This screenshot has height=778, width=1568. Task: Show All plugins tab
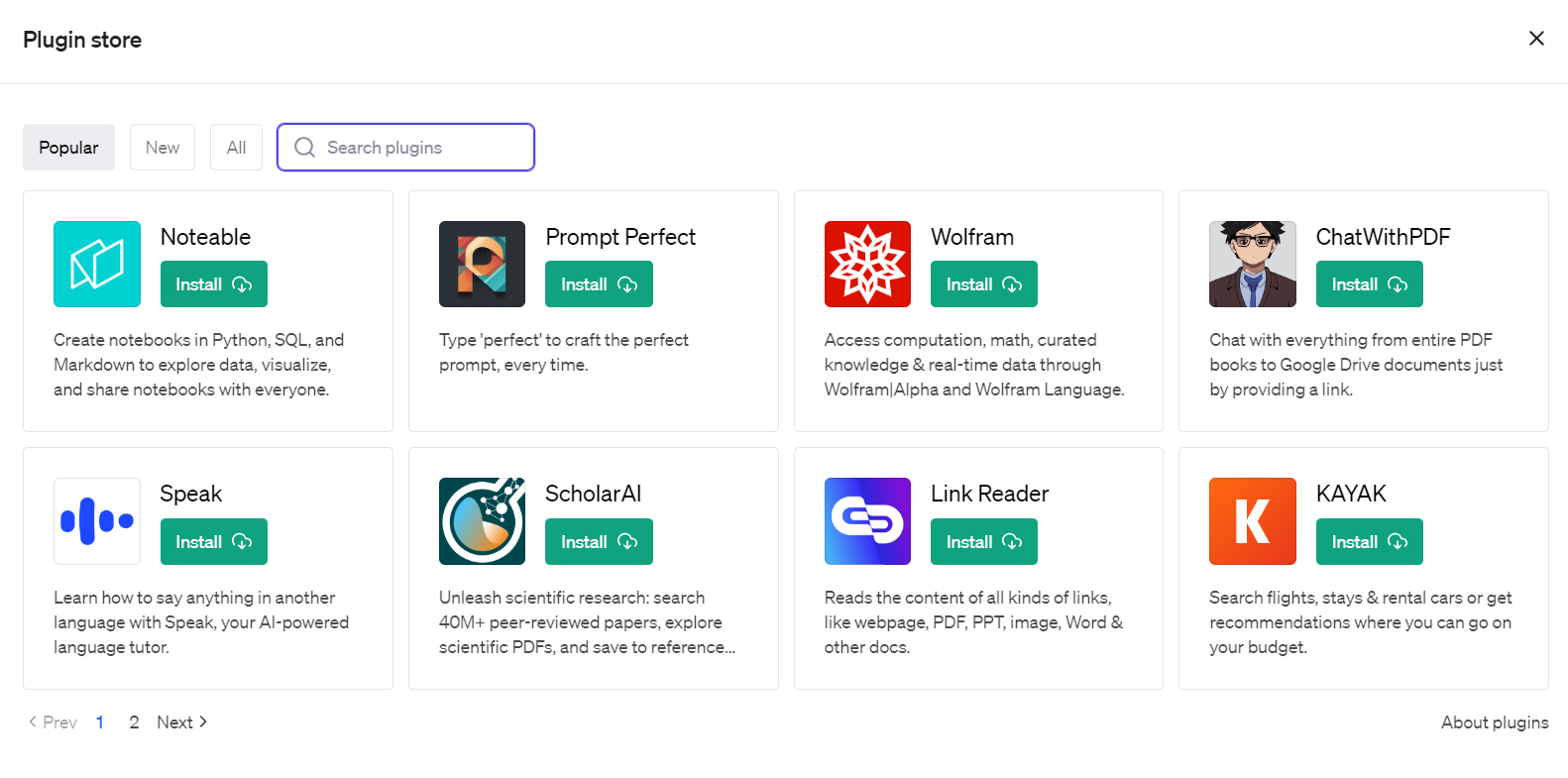pos(236,148)
